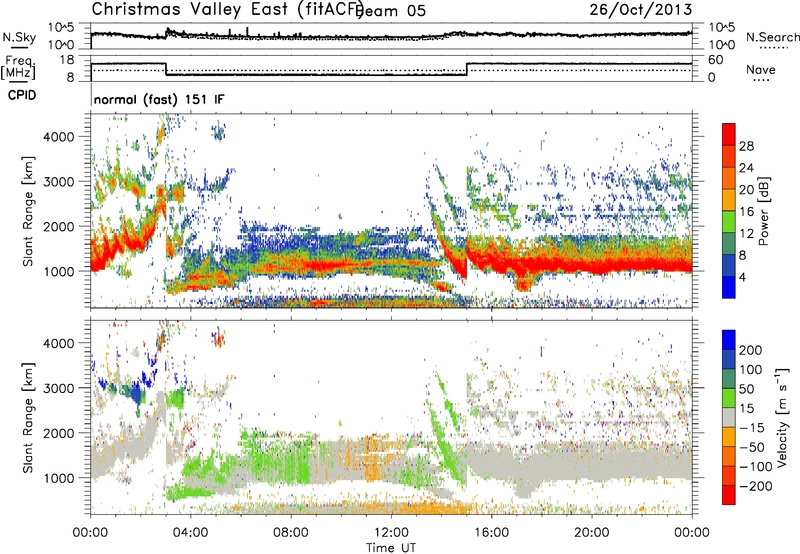800x554 pixels.
Task: Click the '18' frequency axis value
Action: pyautogui.click(x=67, y=60)
